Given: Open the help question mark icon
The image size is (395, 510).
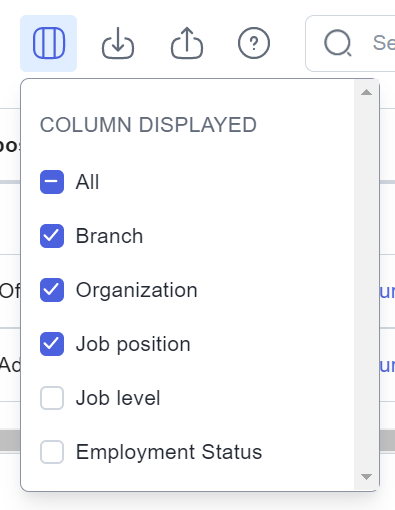Looking at the screenshot, I should 254,43.
